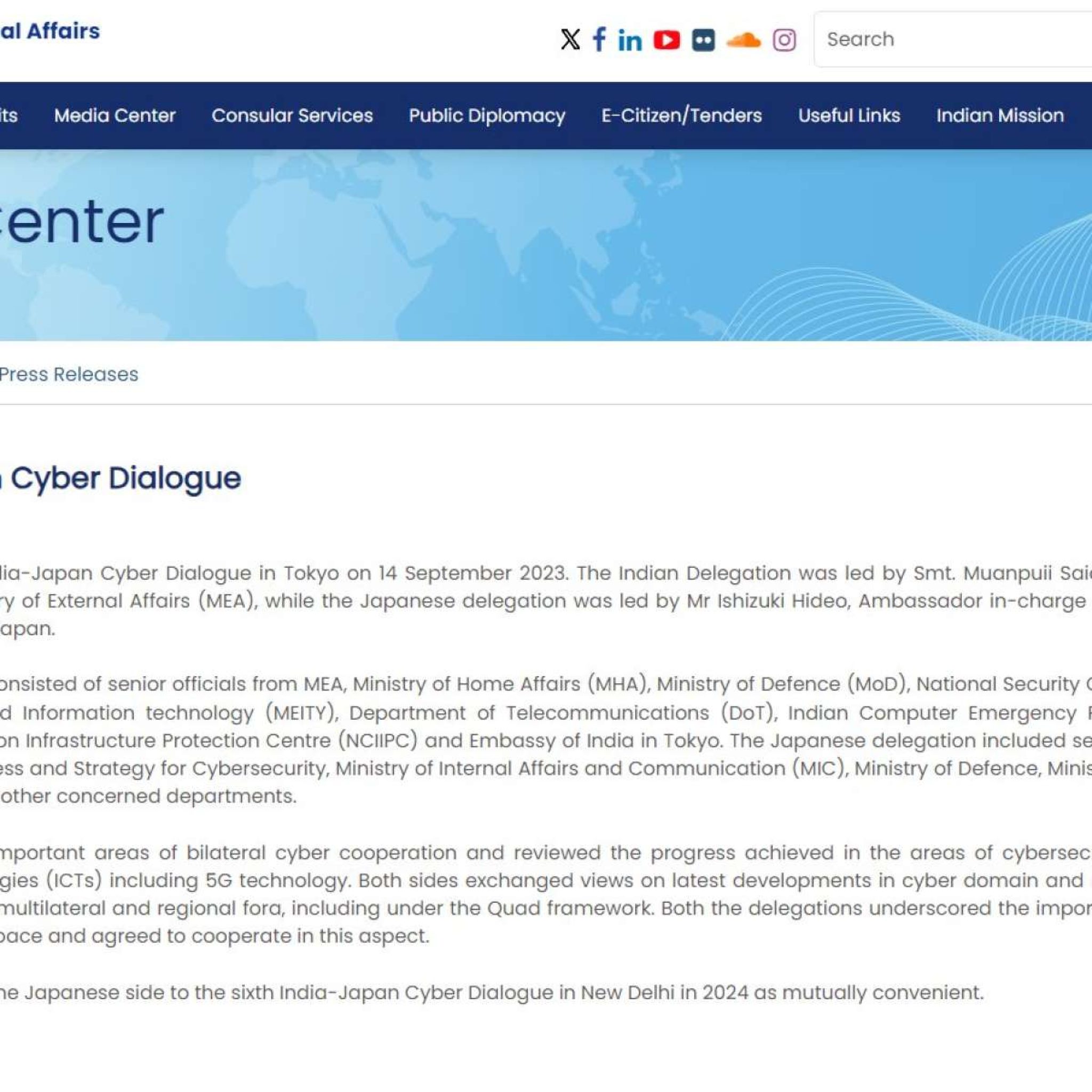Open the YouTube channel icon
The width and height of the screenshot is (1092, 1092).
667,40
